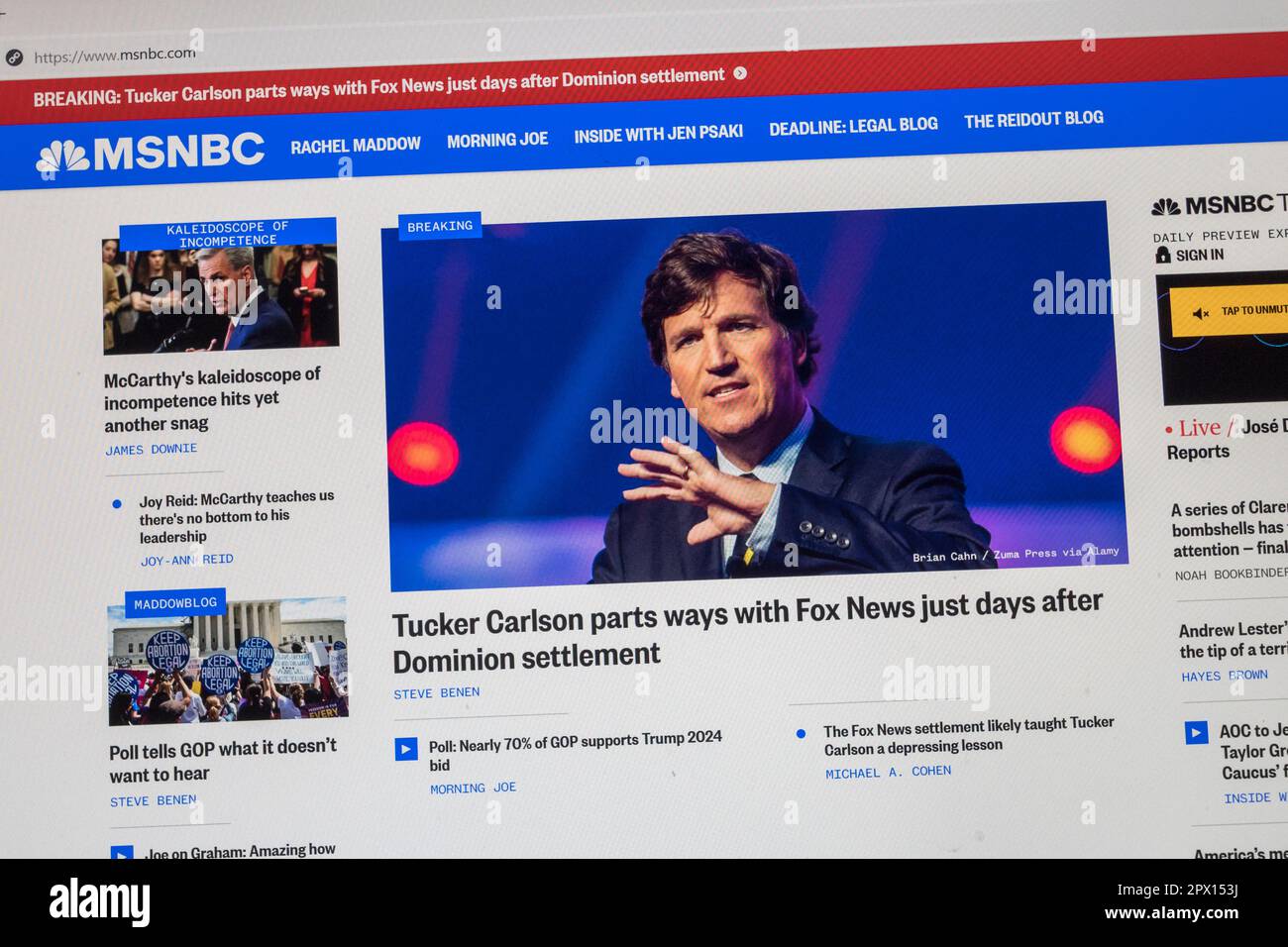Open Joy-Ann Reid author link
The height and width of the screenshot is (947, 1288).
(x=187, y=560)
